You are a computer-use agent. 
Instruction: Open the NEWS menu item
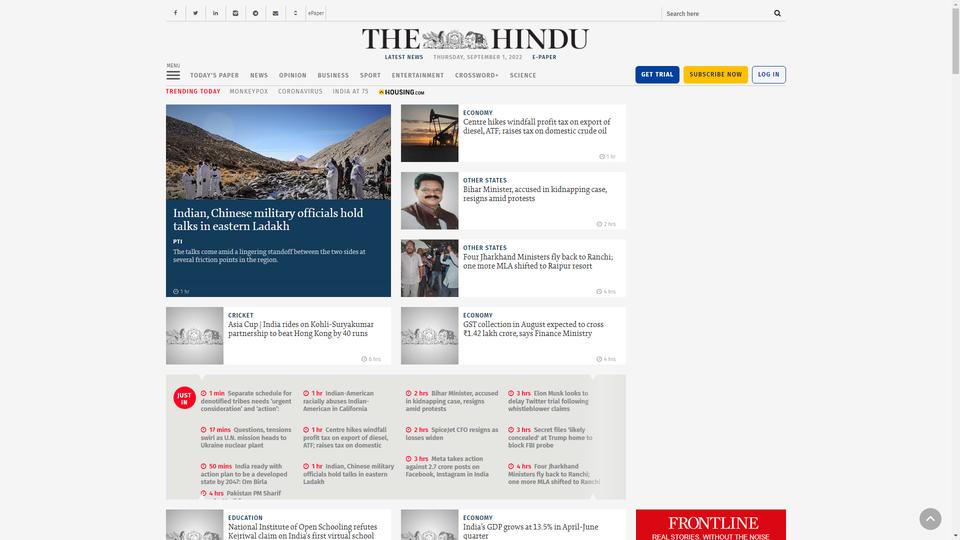point(259,75)
